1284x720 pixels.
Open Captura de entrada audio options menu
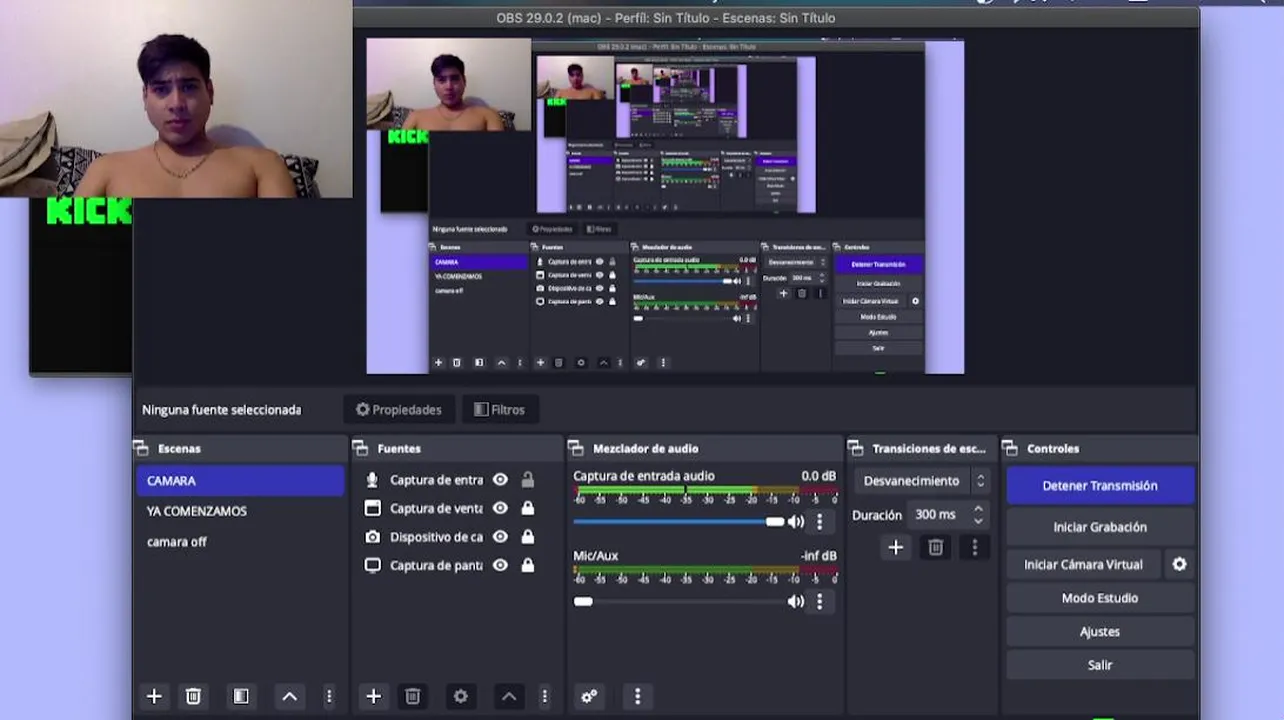pos(820,521)
